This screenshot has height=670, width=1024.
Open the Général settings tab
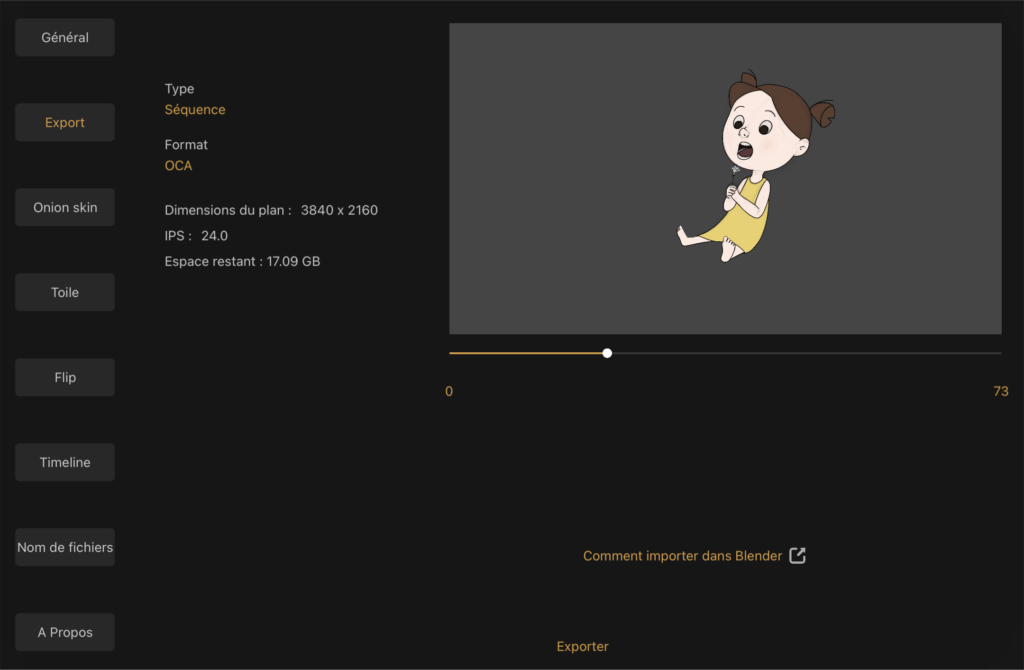click(65, 37)
